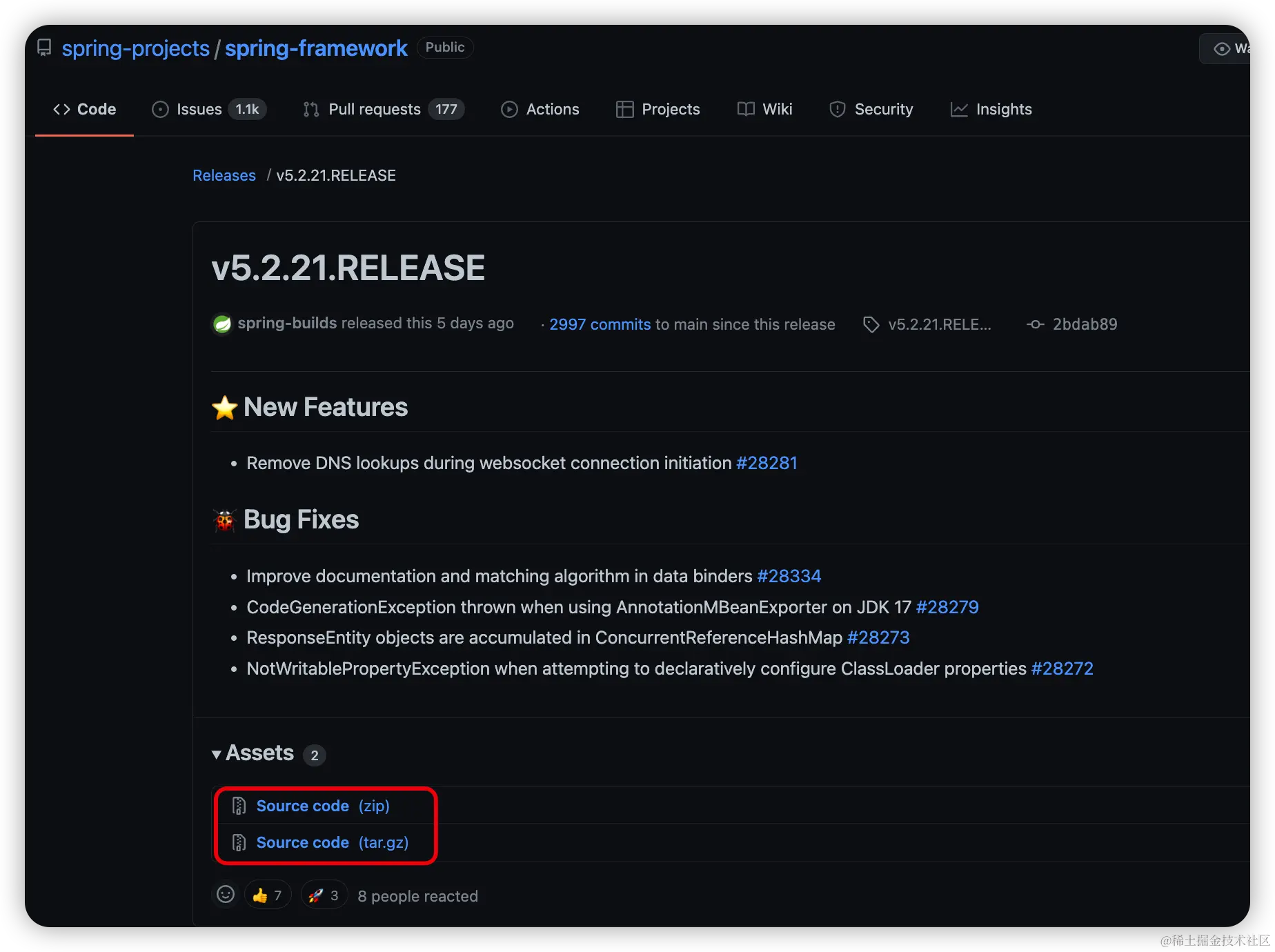This screenshot has height=952, width=1275.
Task: Open the 2997 commits link
Action: [600, 324]
